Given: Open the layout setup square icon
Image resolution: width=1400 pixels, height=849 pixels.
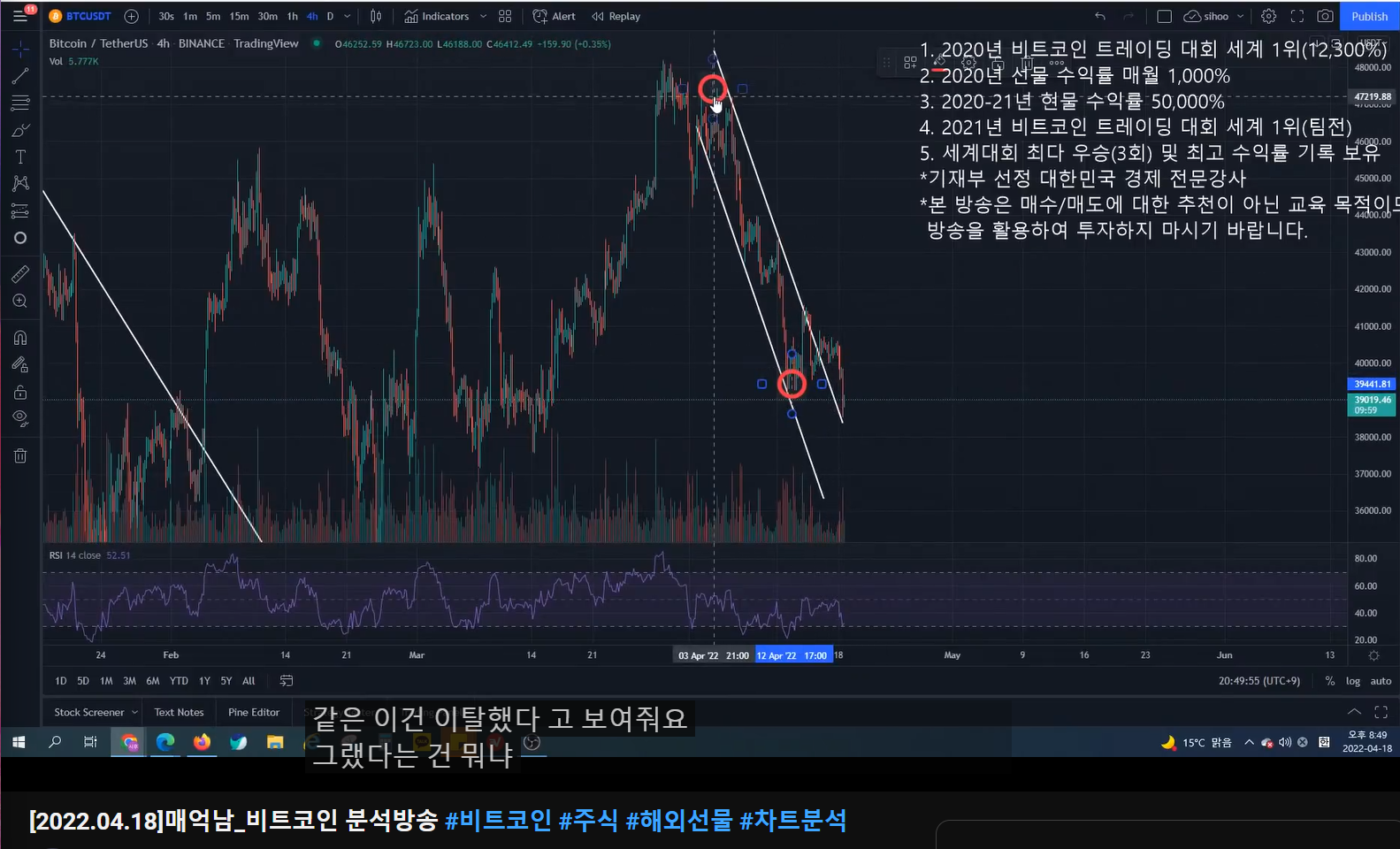Looking at the screenshot, I should (x=1164, y=16).
